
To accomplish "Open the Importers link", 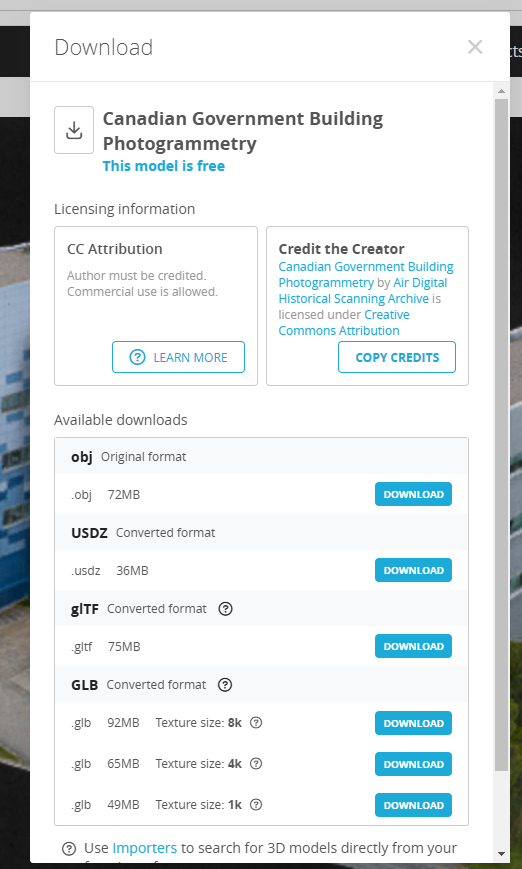I will point(145,848).
